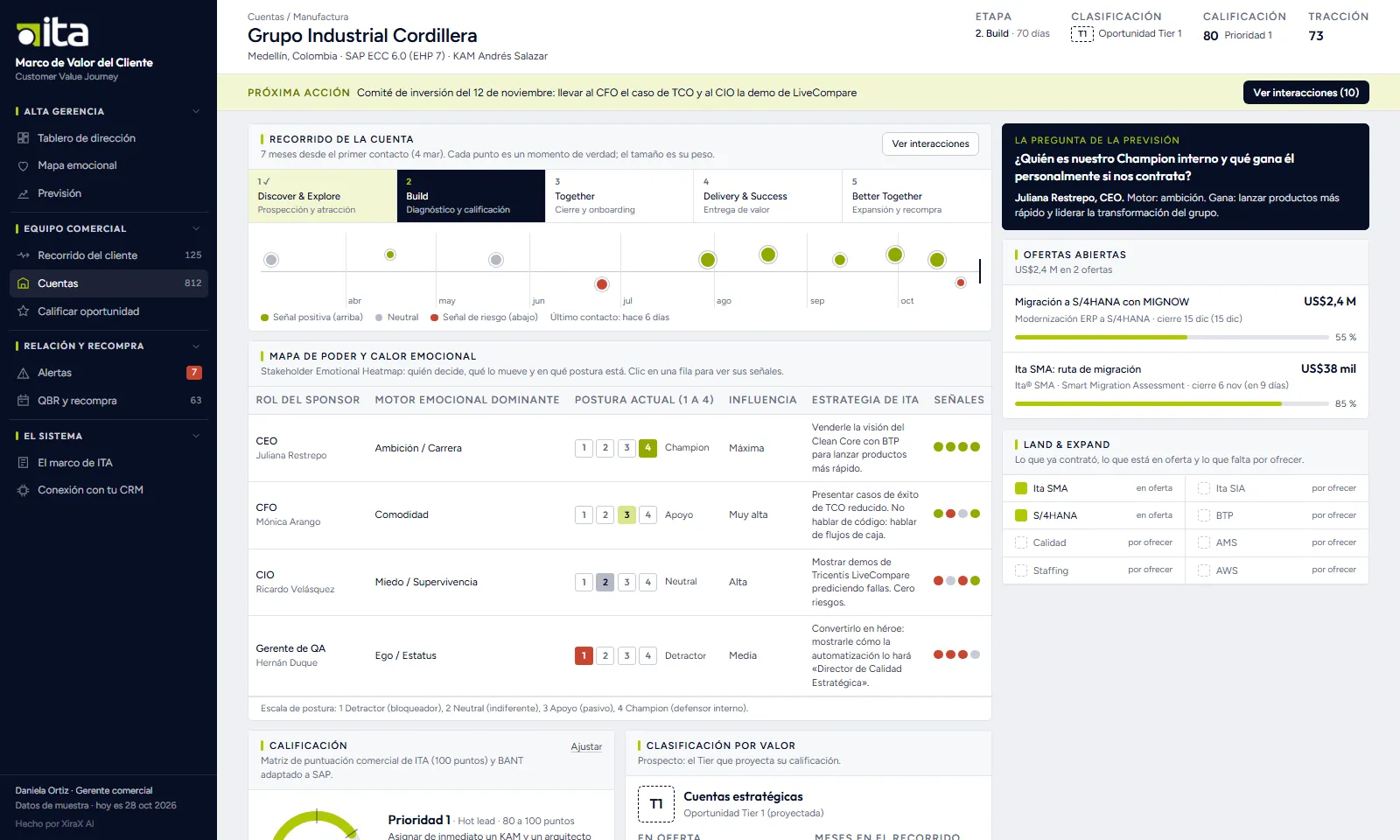This screenshot has width=1400, height=840.
Task: Select the Build stage tab
Action: click(x=471, y=196)
